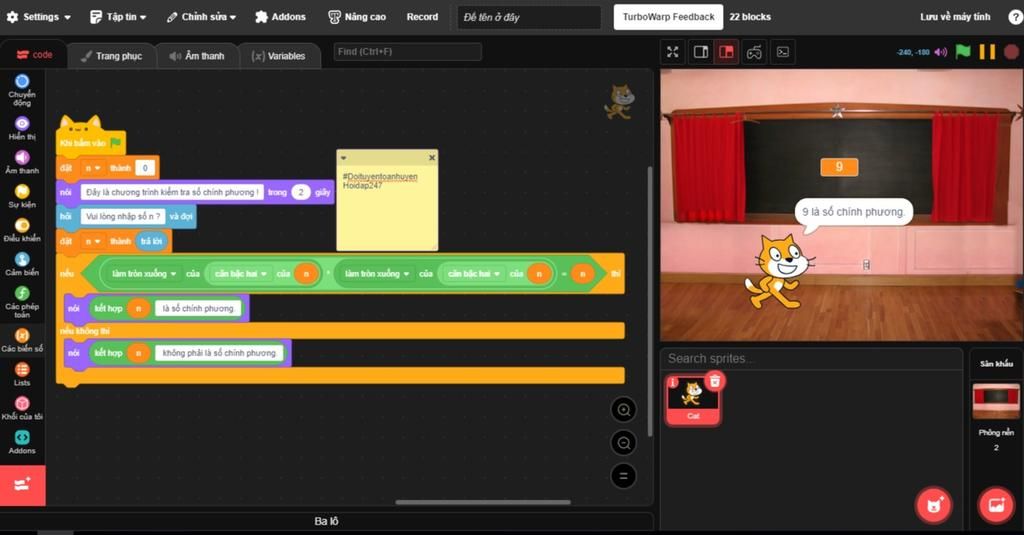
Task: Select the stage backdrop thumbnail
Action: point(996,400)
